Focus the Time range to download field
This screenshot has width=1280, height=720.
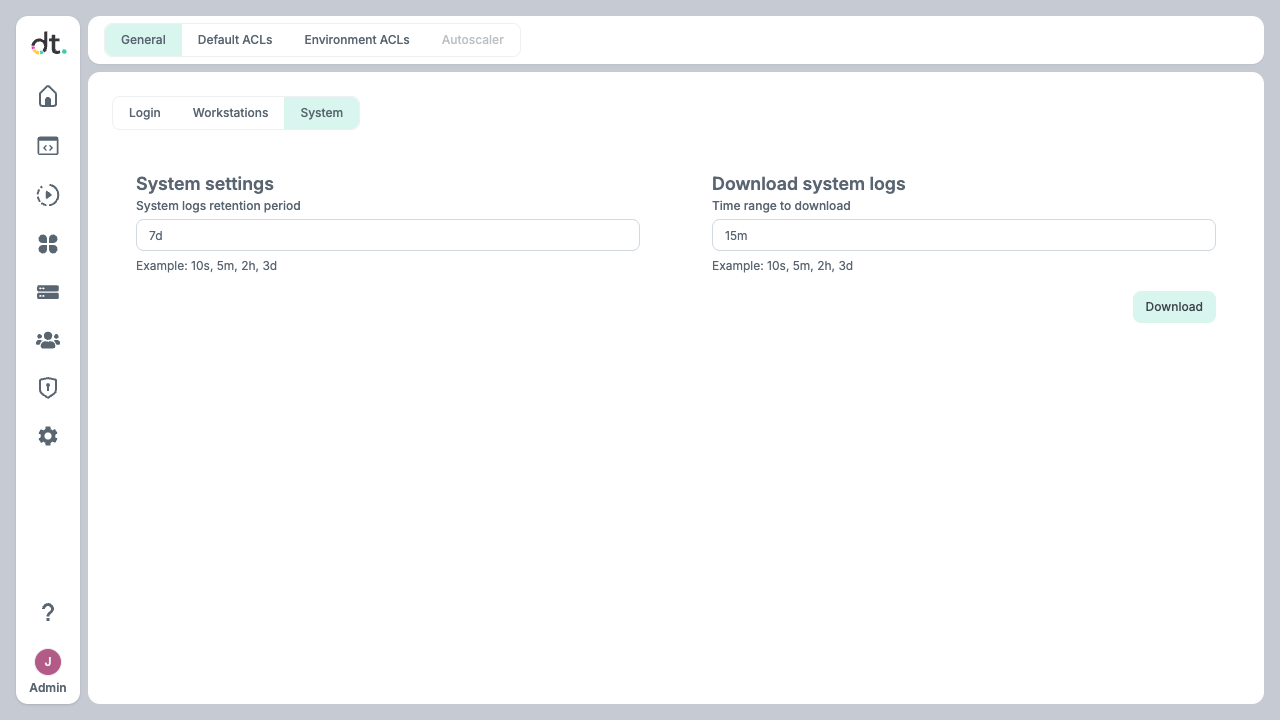tap(964, 236)
